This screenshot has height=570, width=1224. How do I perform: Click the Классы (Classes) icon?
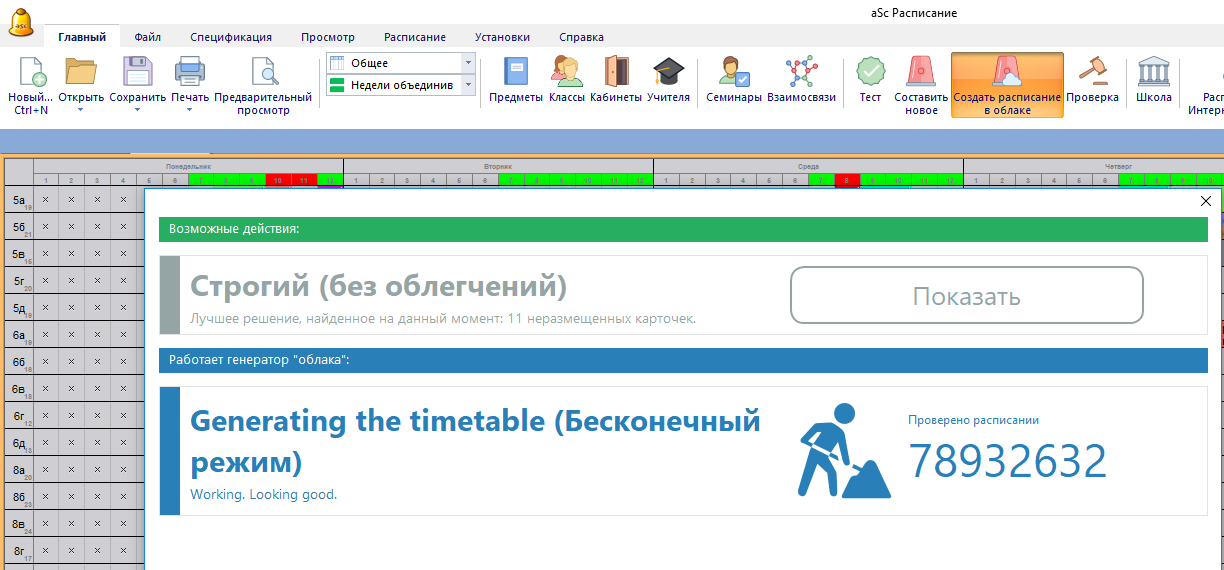click(566, 73)
